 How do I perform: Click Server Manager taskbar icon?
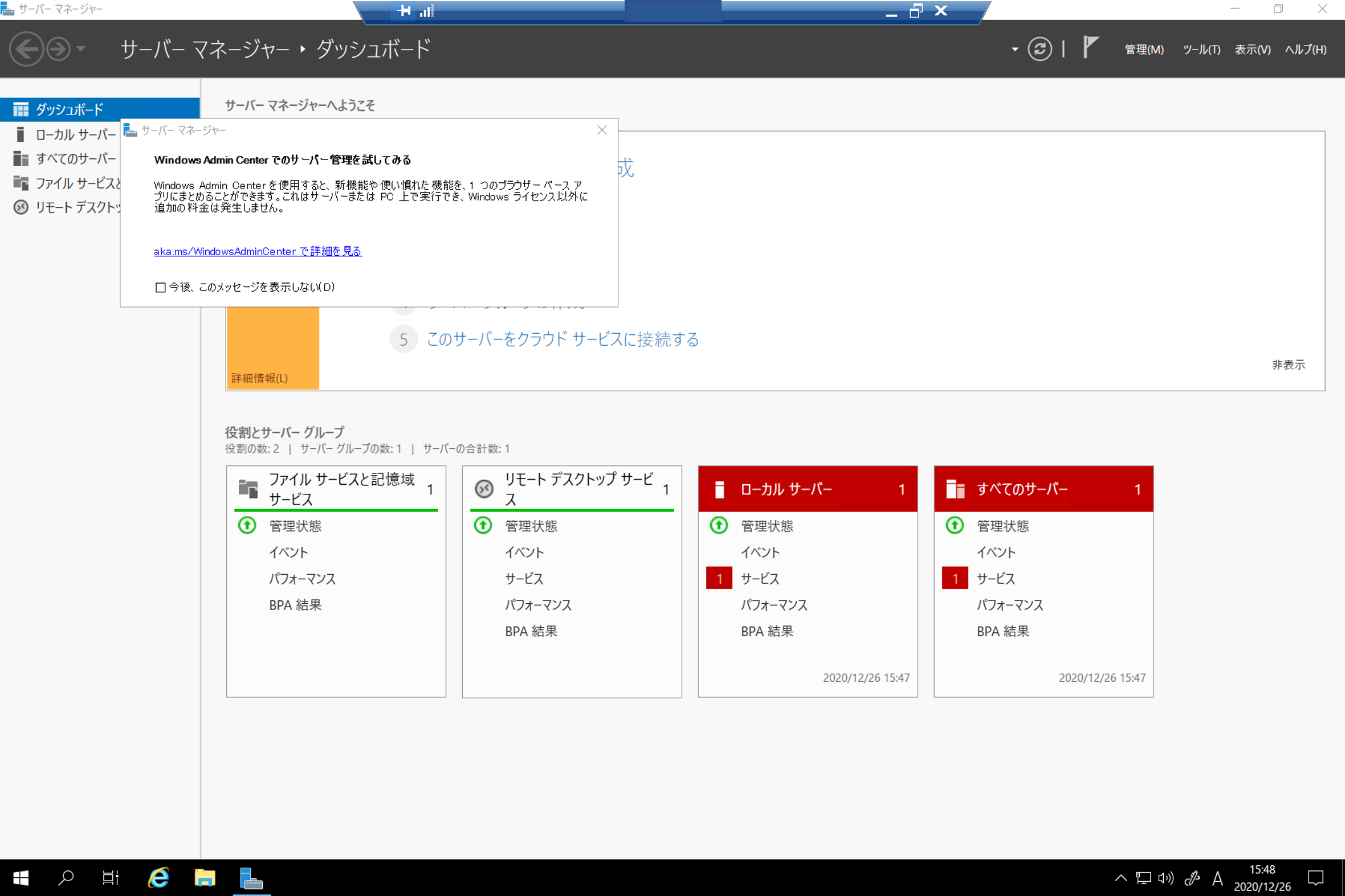click(251, 878)
